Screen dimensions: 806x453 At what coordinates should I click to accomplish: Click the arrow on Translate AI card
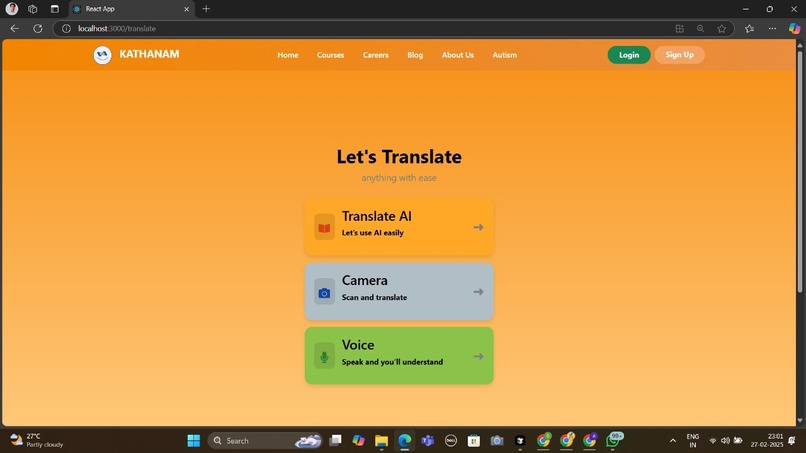pos(479,227)
